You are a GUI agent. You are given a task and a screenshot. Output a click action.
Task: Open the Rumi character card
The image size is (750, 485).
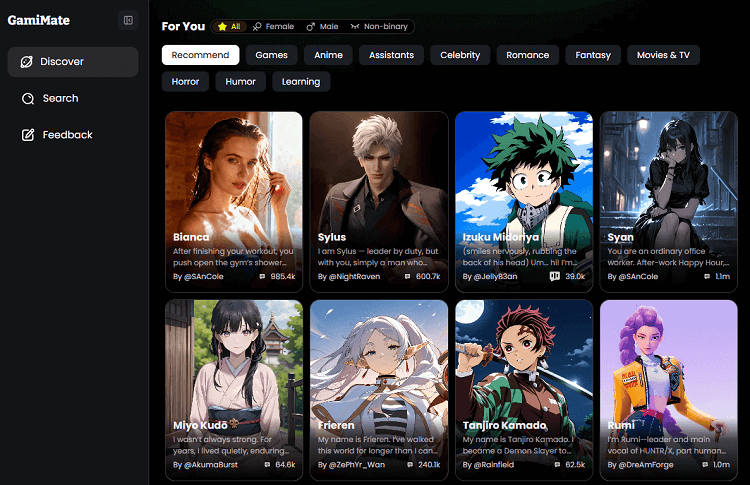click(669, 390)
